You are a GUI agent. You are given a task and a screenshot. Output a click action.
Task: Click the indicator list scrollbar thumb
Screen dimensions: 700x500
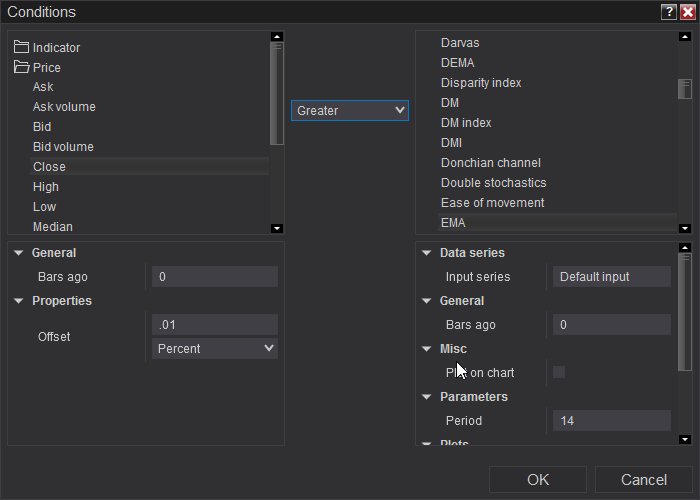pos(685,89)
